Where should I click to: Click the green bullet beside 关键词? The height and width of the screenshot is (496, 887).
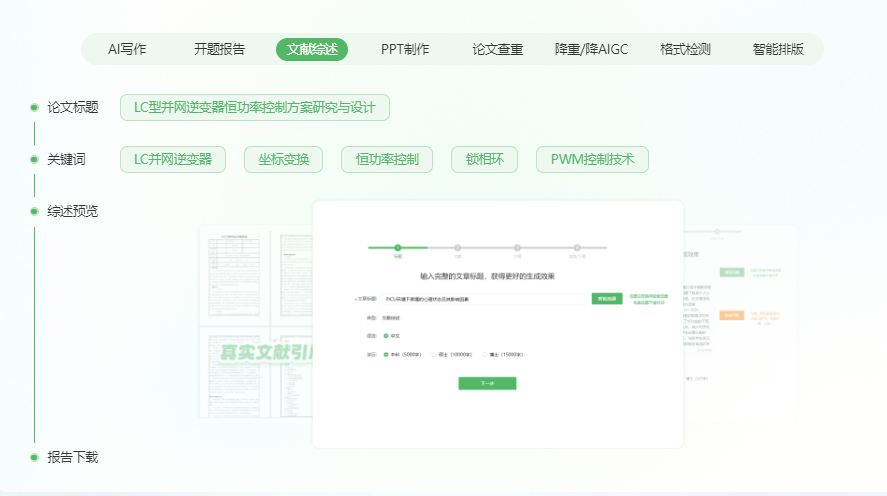point(34,159)
